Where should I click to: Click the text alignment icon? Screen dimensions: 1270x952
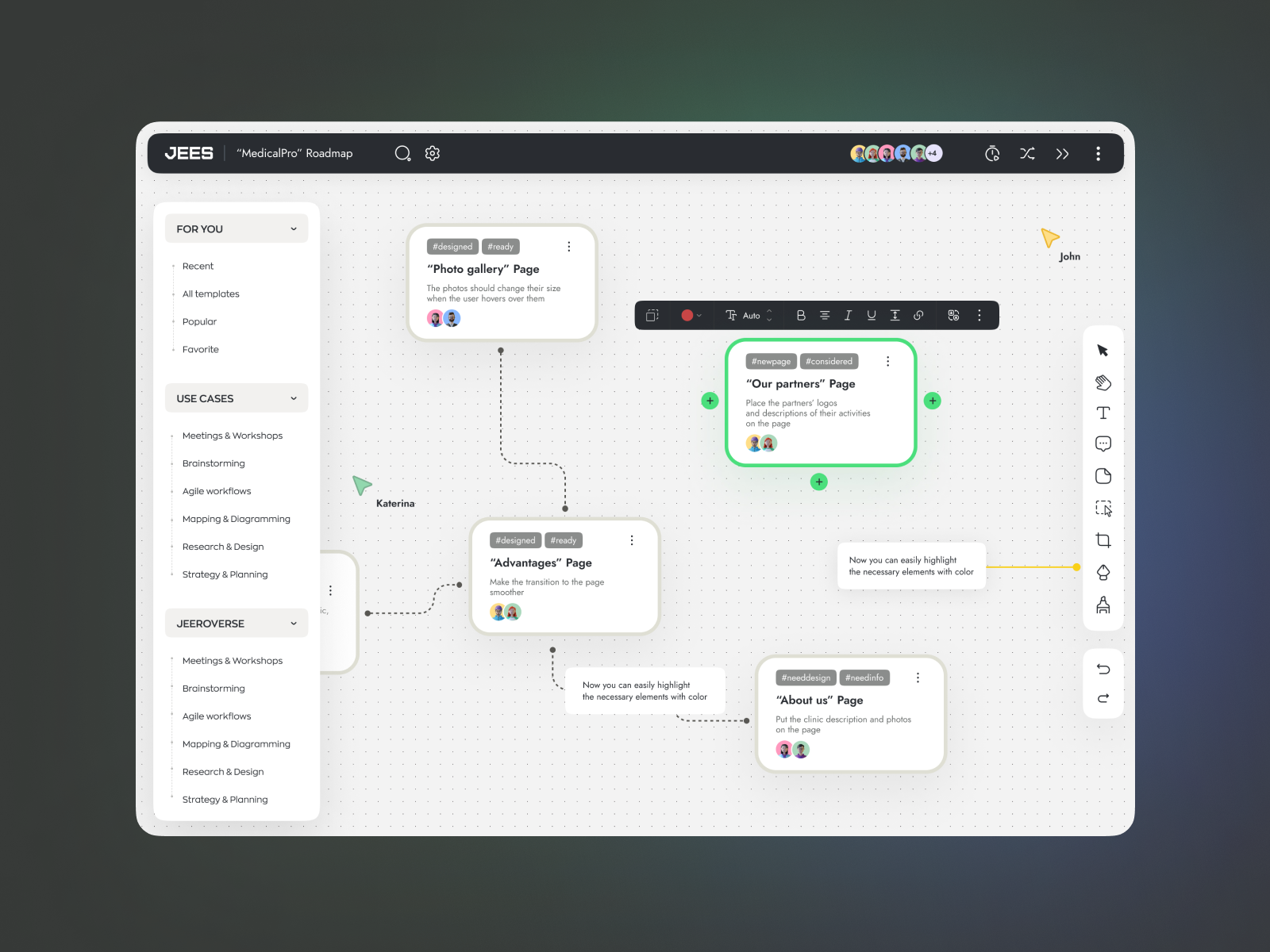825,315
